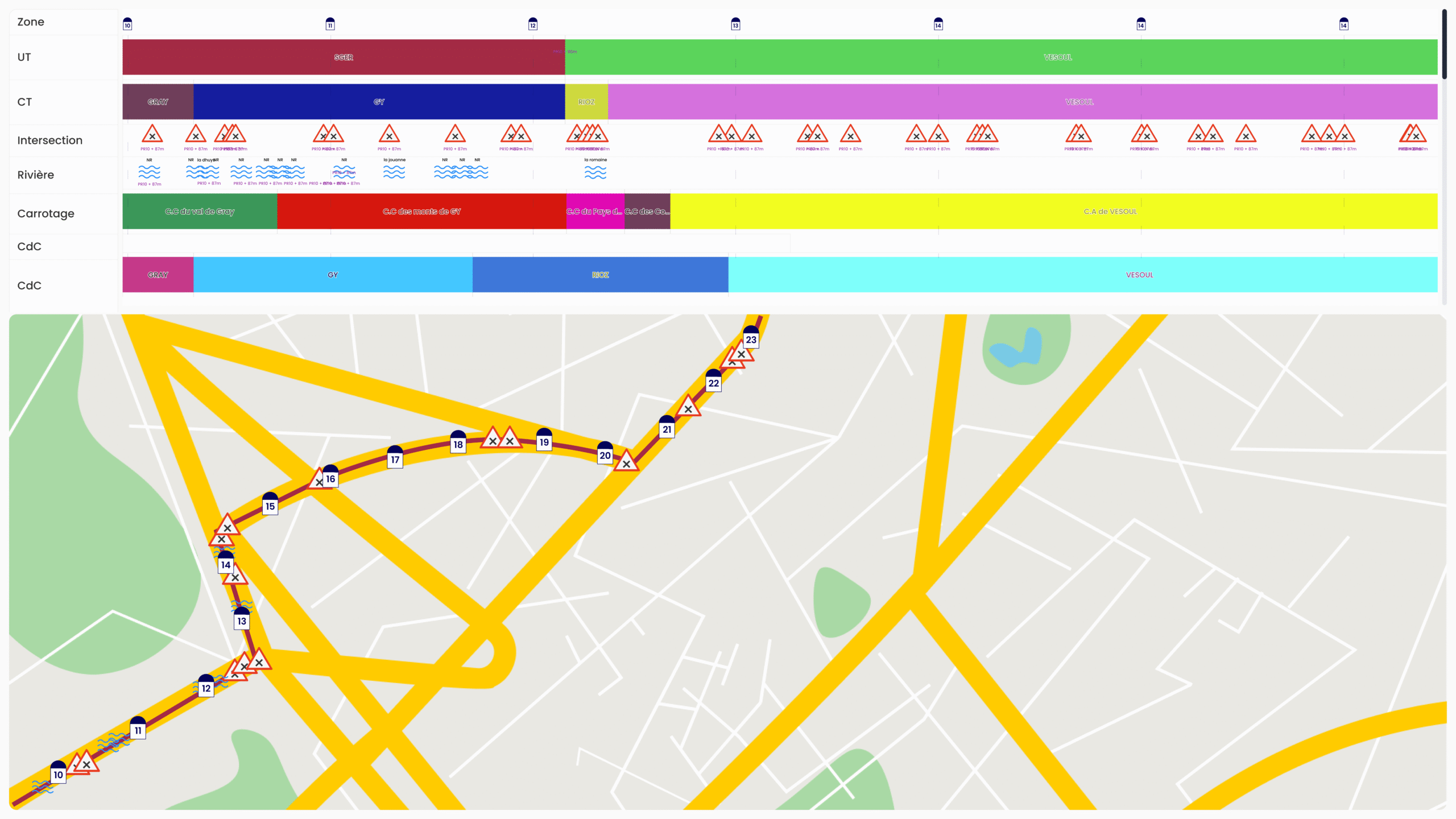Screen dimensions: 1456x819
Task: Click the intersection sign between markers 21 and 22
Action: (x=688, y=407)
